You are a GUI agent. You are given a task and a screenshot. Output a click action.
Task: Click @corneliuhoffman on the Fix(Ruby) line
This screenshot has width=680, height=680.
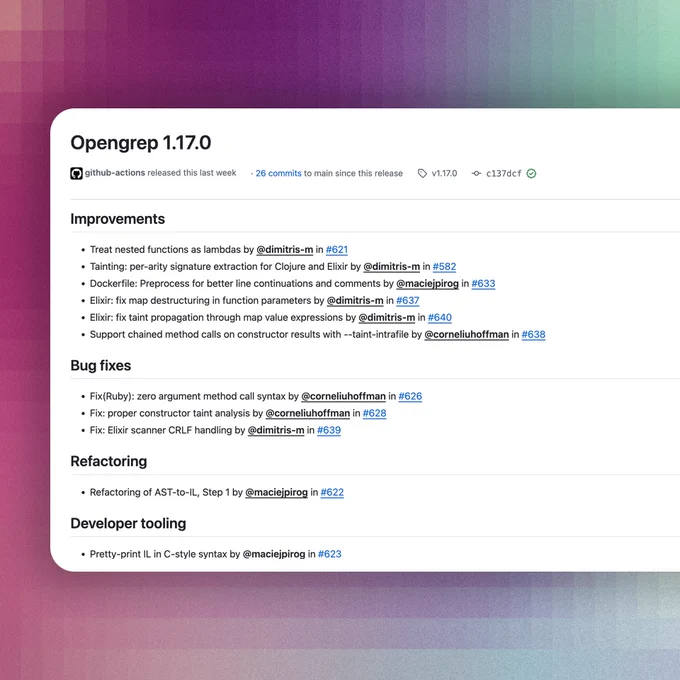click(x=343, y=396)
